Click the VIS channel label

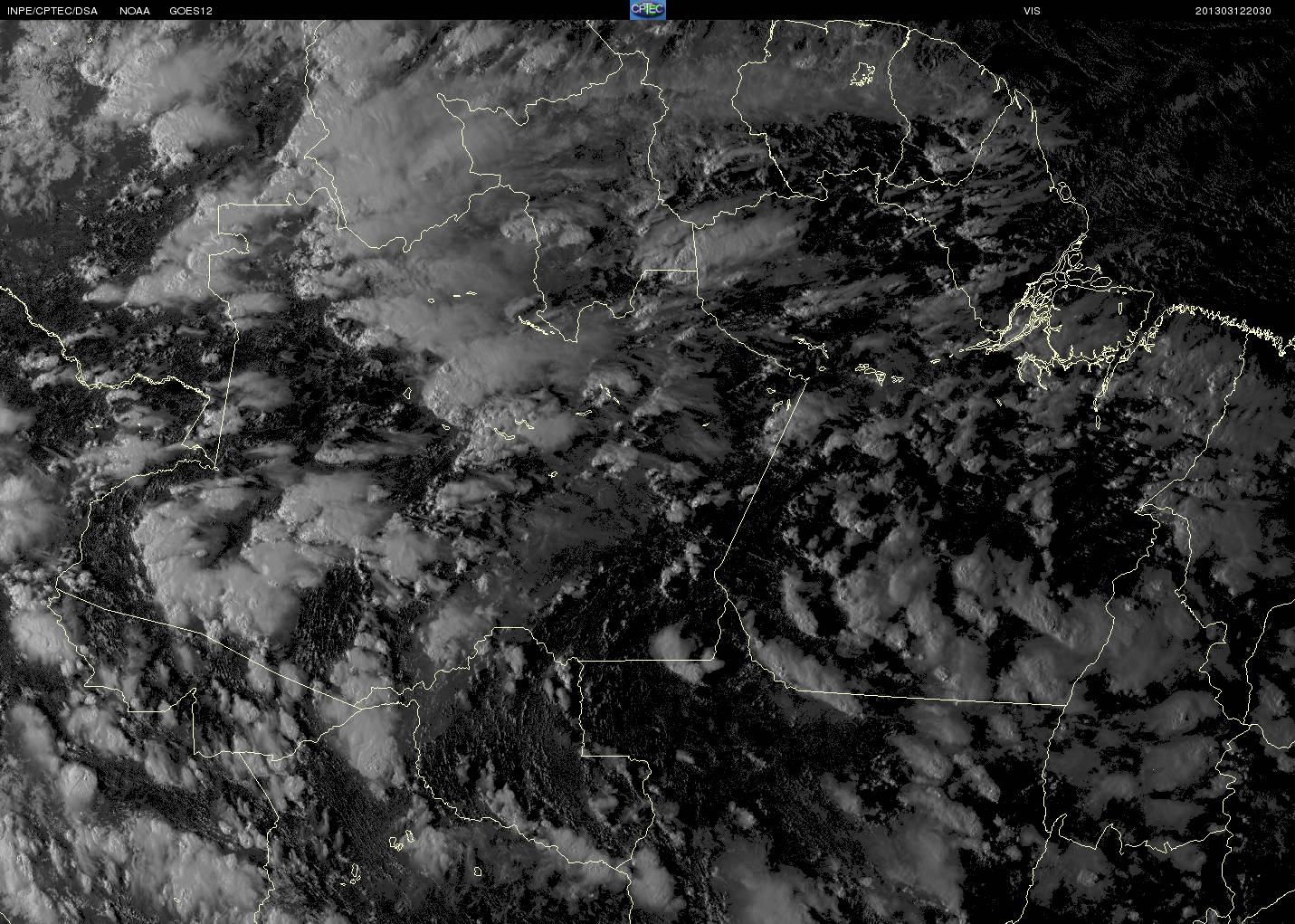pos(1032,11)
